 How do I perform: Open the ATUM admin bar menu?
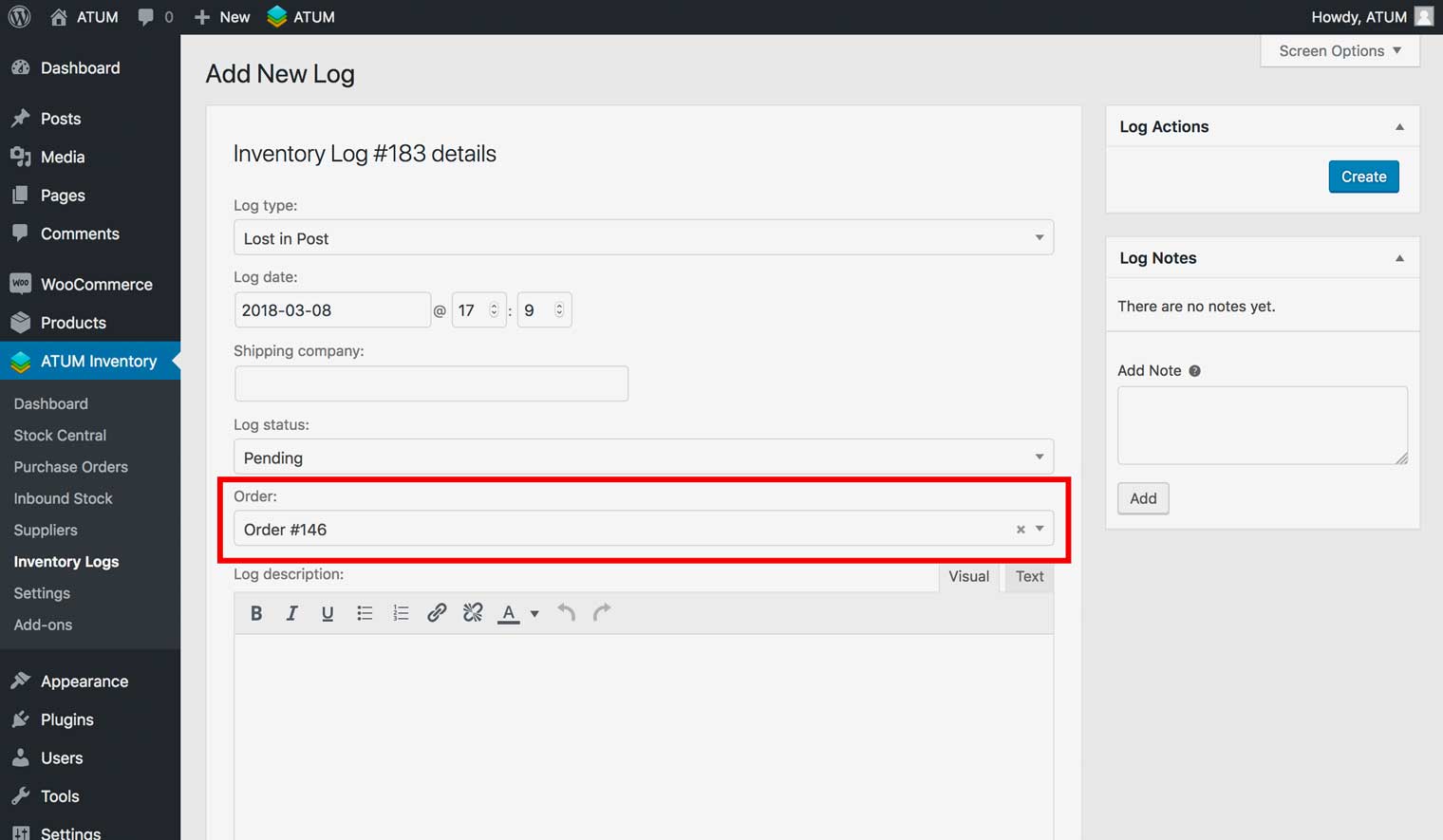(x=301, y=17)
